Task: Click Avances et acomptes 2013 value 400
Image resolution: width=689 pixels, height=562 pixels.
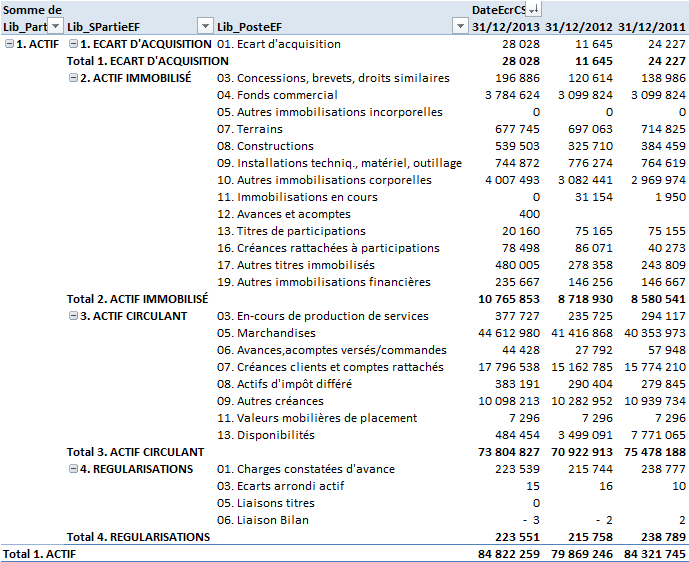Action: (529, 214)
